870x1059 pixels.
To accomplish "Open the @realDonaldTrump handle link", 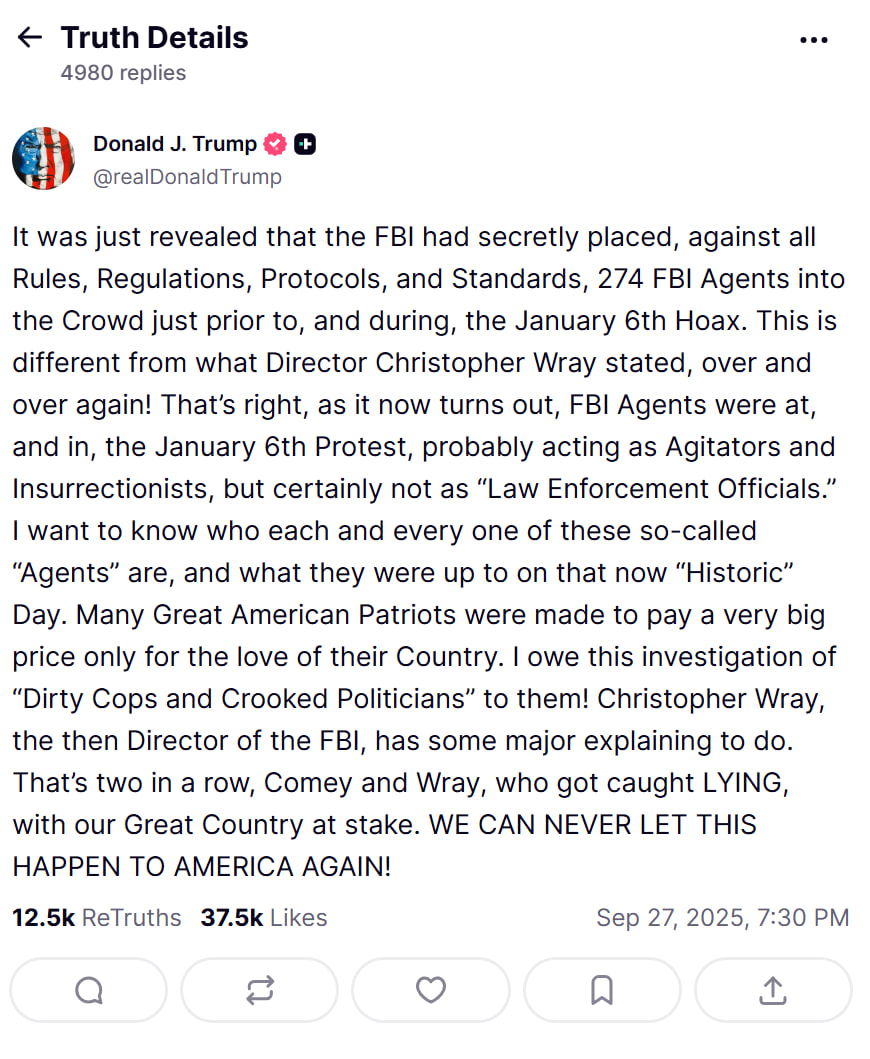I will point(187,177).
